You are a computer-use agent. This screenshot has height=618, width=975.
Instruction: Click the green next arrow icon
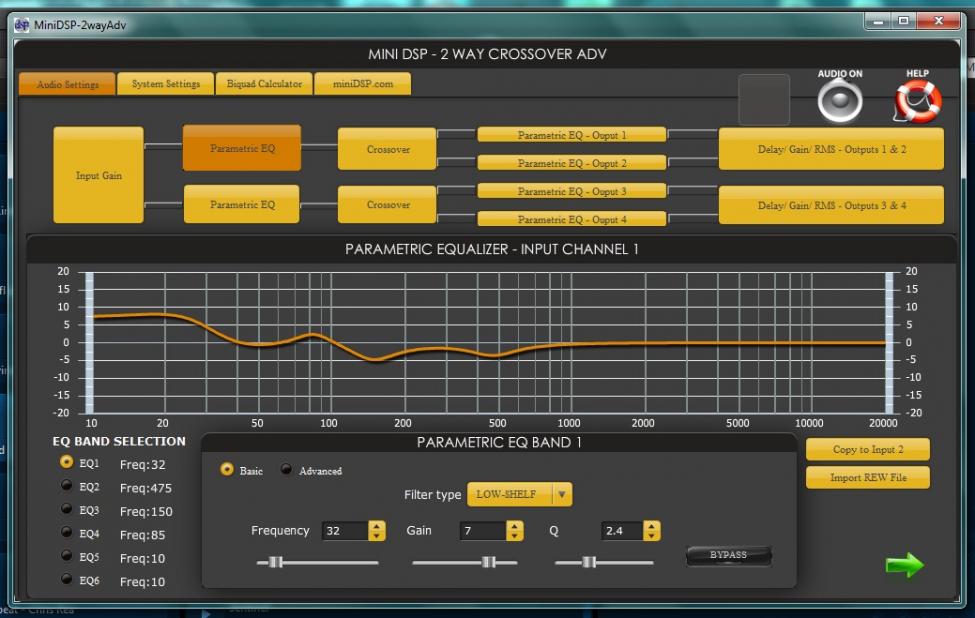tap(905, 565)
